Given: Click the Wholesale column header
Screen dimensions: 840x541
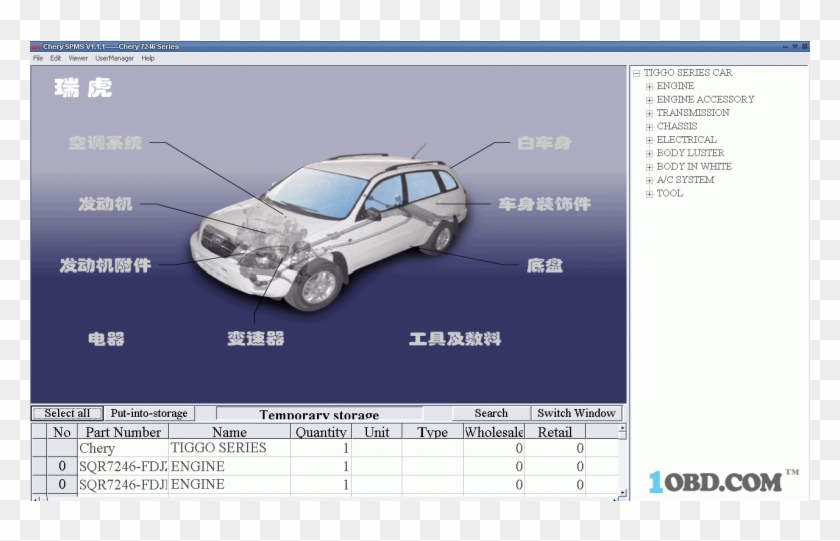Looking at the screenshot, I should pyautogui.click(x=494, y=432).
